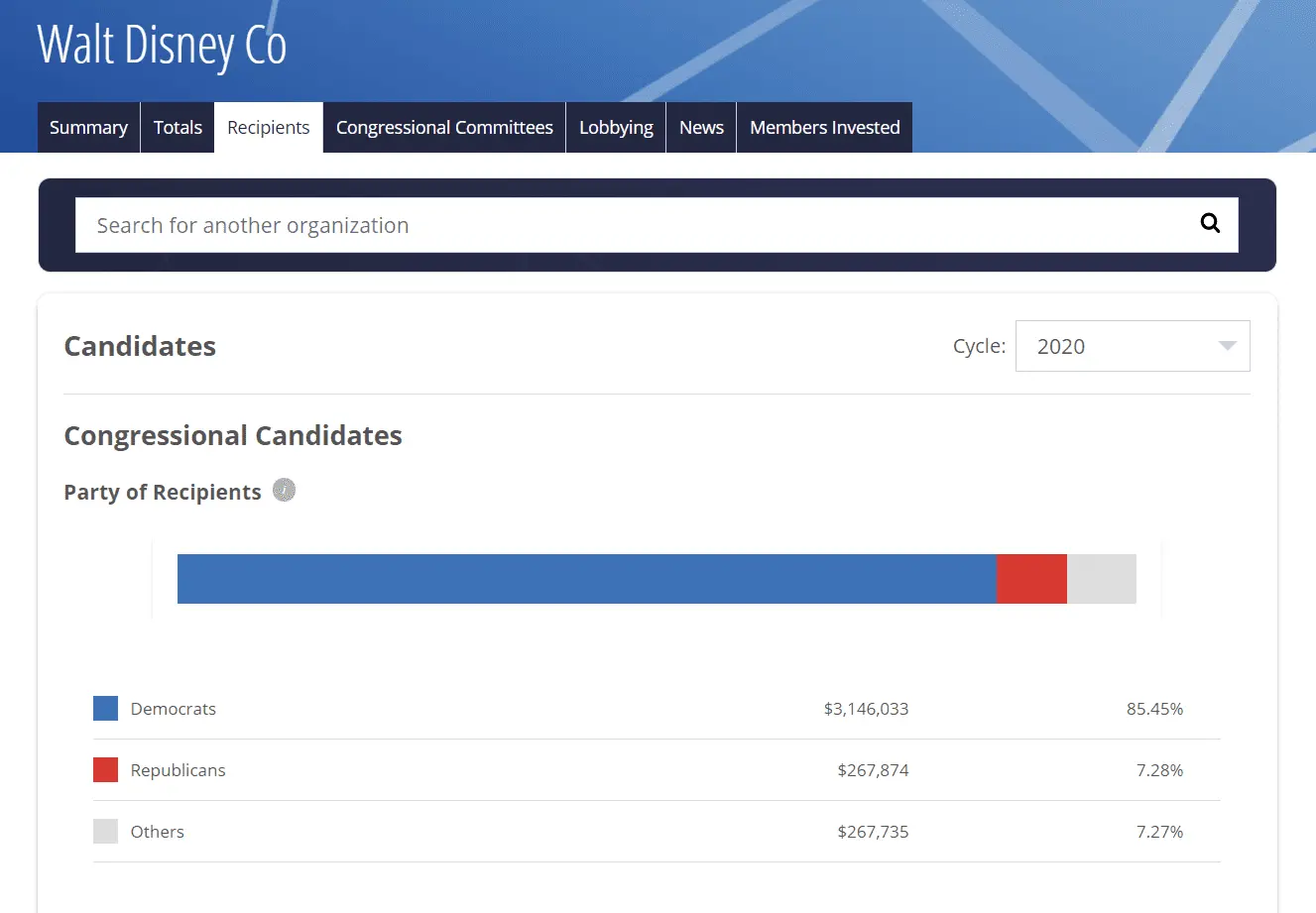Click the red Republicans bar segment
The width and height of the screenshot is (1316, 913).
tap(1031, 579)
